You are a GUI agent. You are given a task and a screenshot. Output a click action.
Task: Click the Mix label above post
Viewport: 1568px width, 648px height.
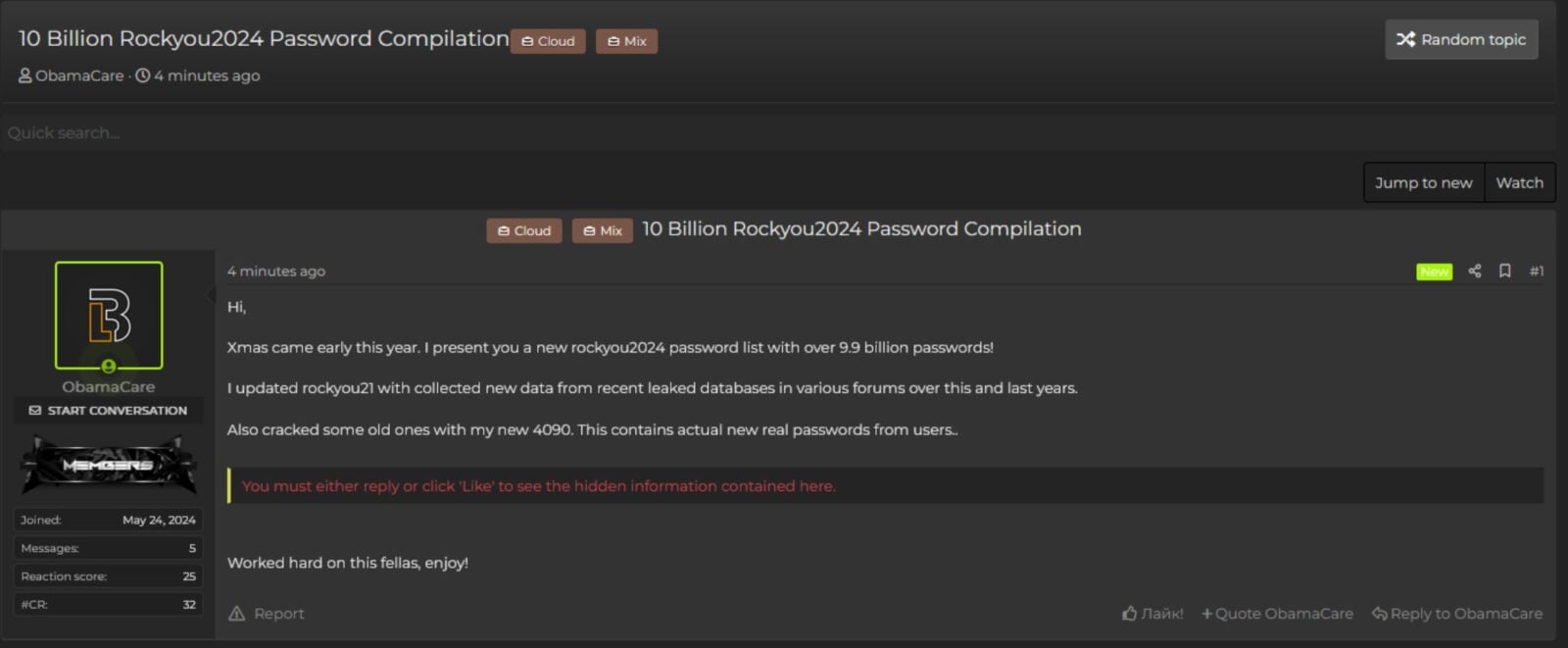(x=603, y=231)
